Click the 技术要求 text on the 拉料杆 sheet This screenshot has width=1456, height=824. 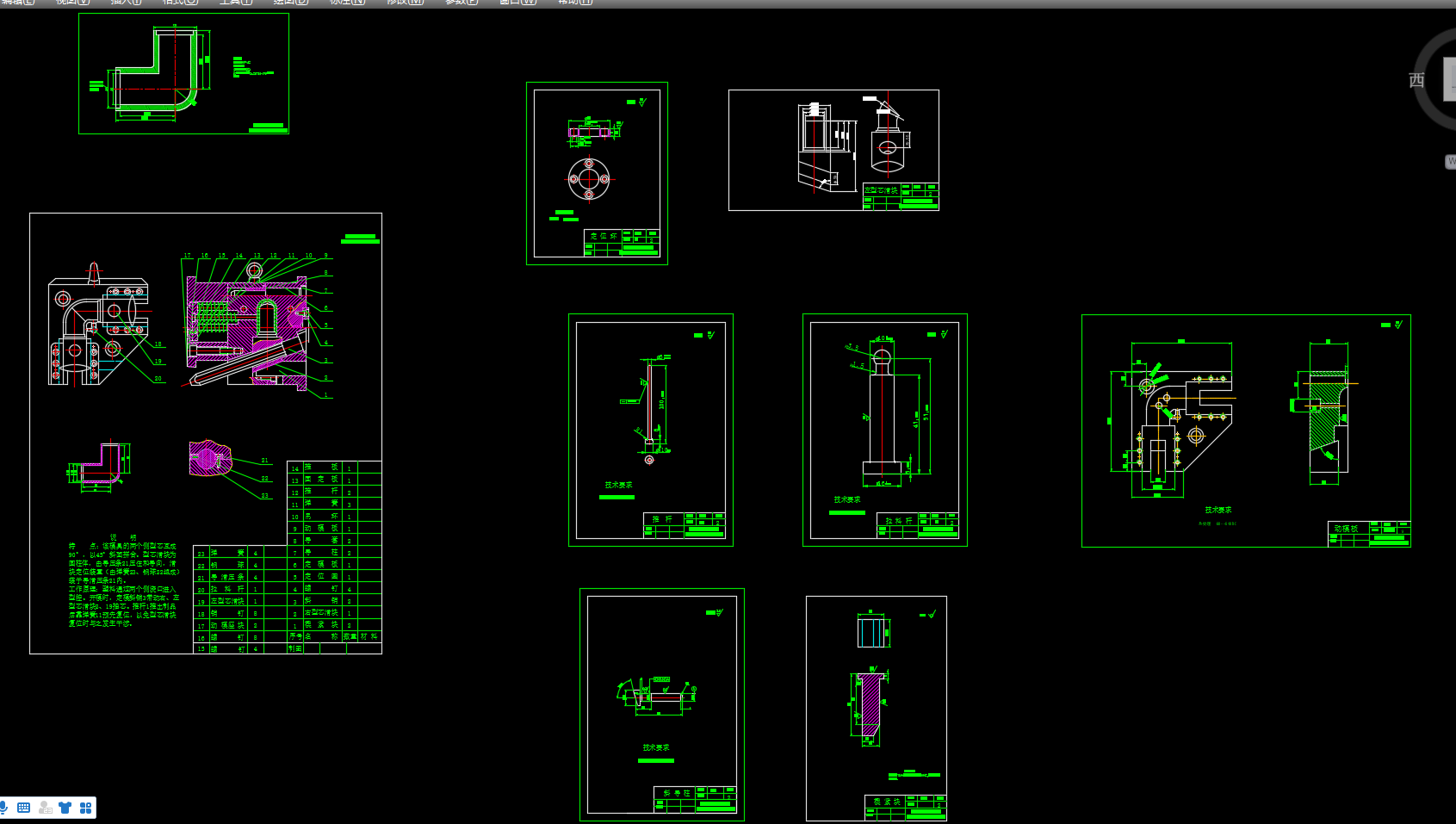[846, 499]
